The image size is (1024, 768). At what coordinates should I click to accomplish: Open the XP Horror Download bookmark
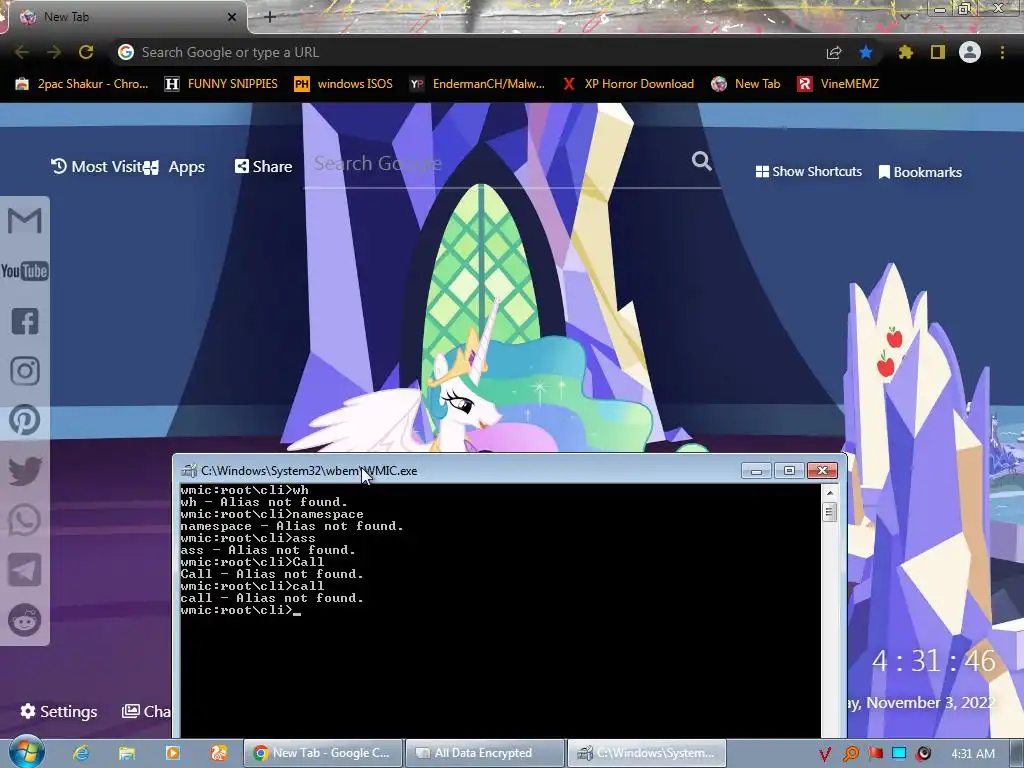628,84
